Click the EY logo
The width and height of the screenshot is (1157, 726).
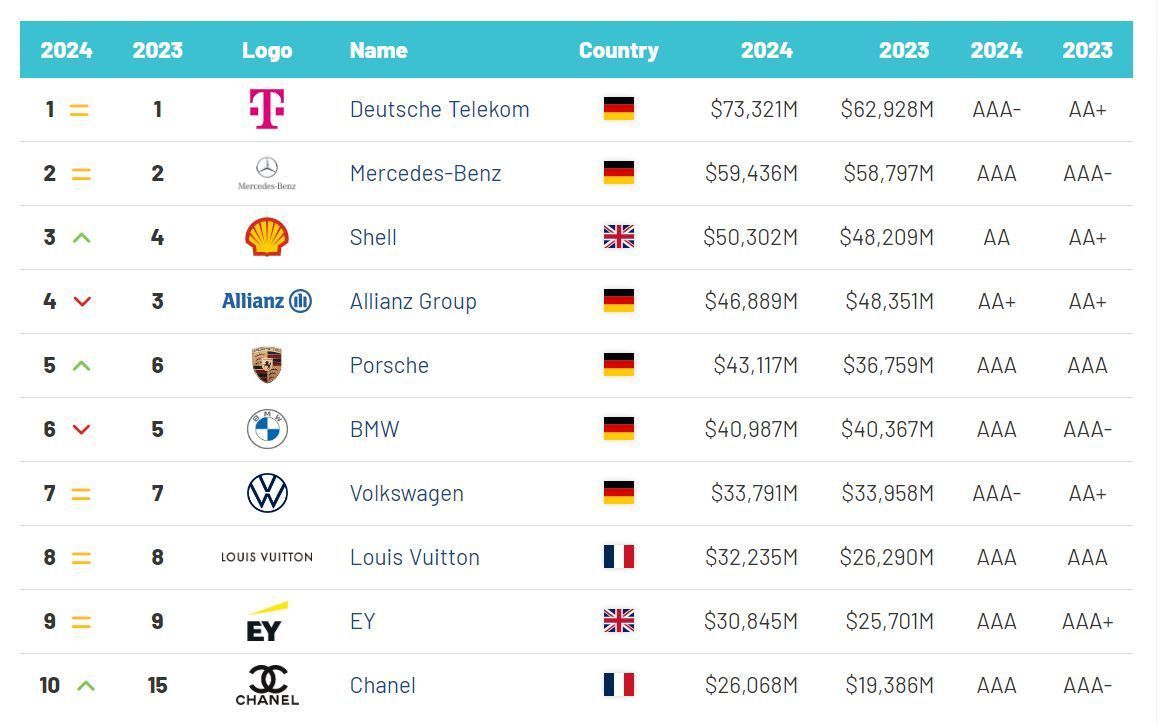(267, 621)
